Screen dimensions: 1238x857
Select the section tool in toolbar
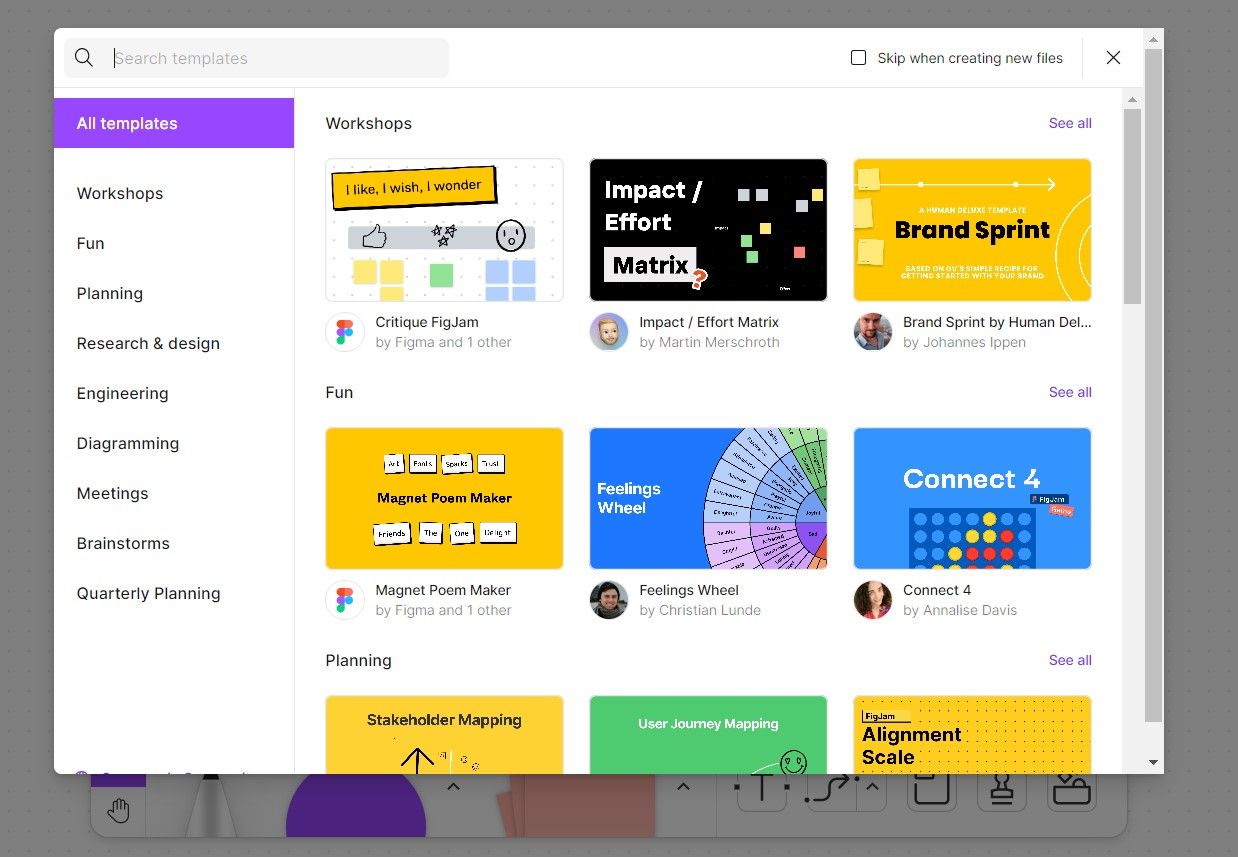932,790
